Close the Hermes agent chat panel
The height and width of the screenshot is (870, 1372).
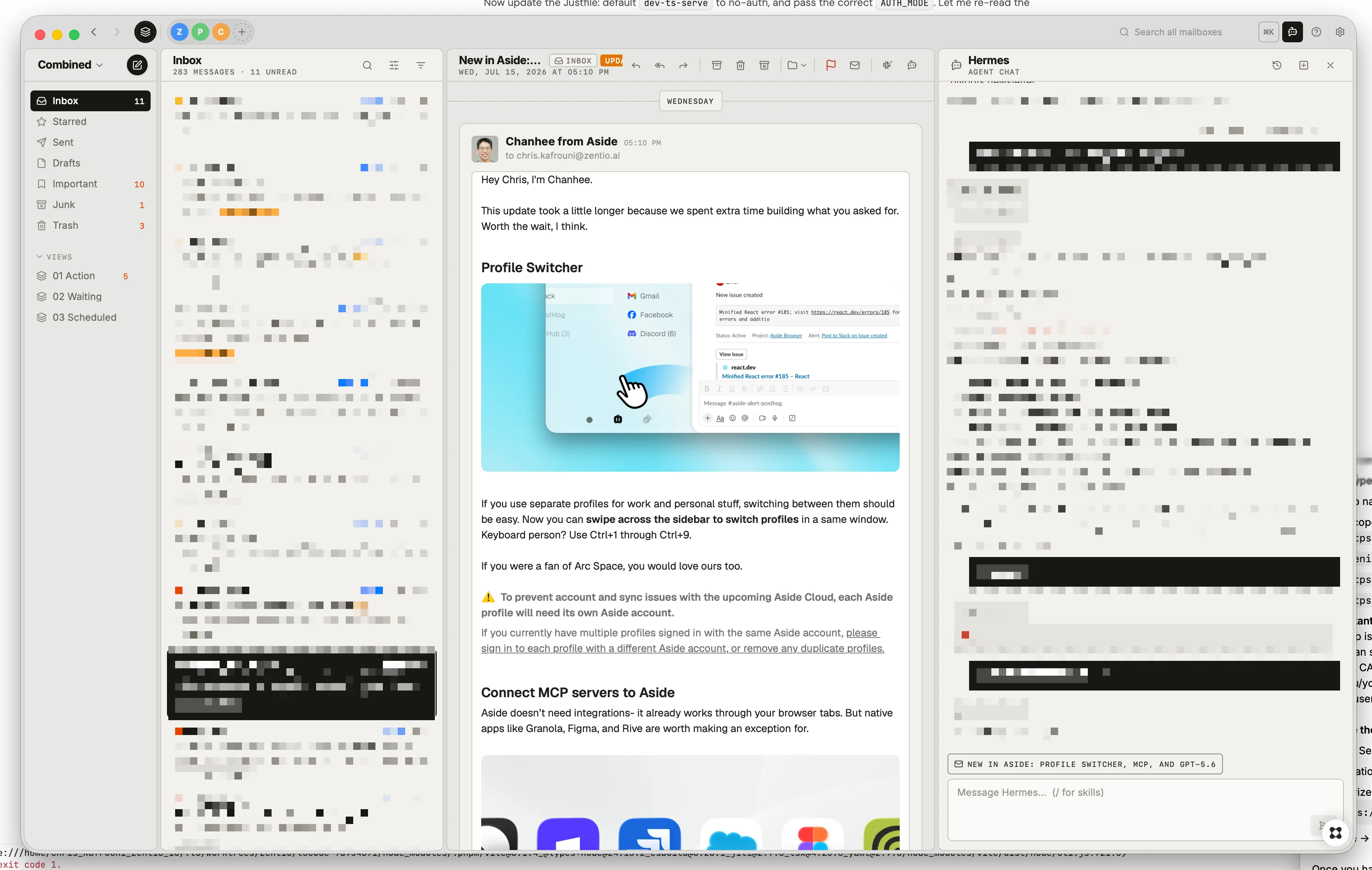click(1330, 66)
